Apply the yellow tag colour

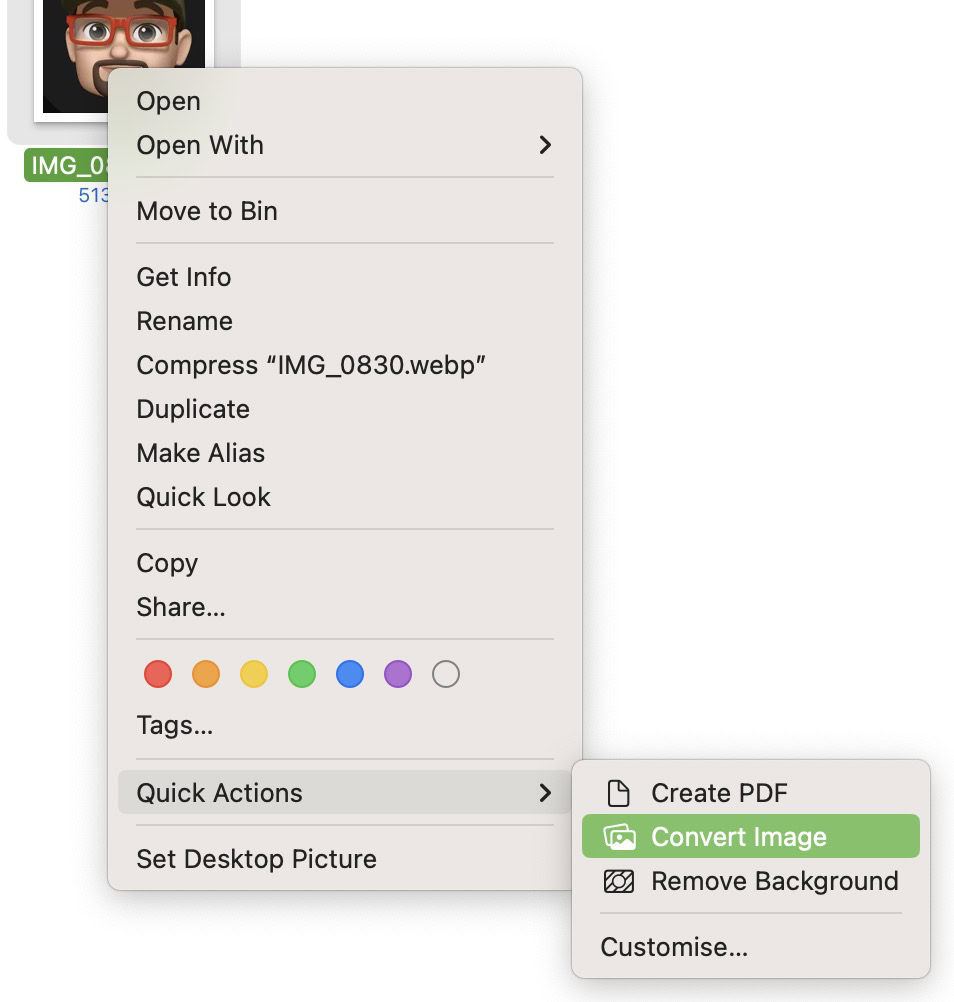pos(254,675)
